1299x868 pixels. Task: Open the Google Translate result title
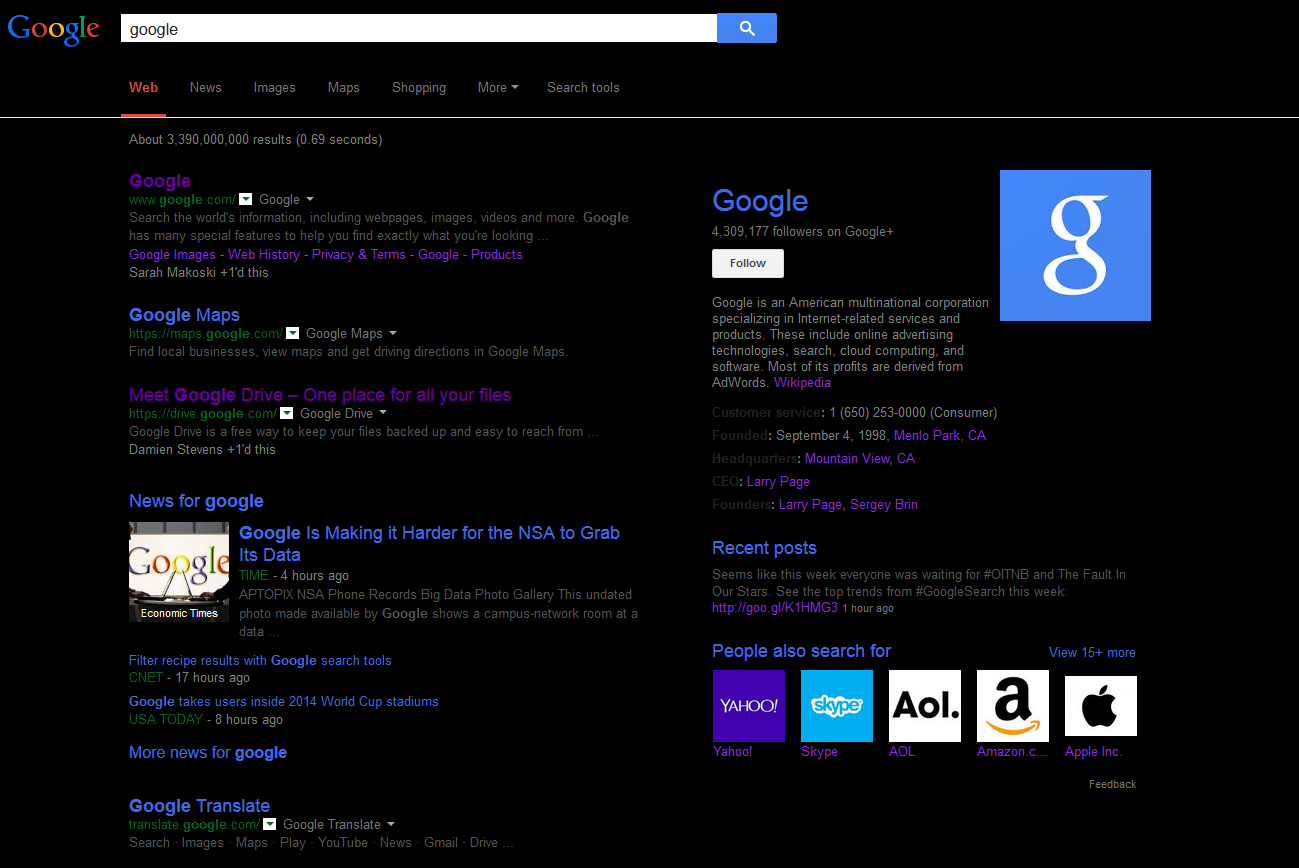(x=199, y=806)
